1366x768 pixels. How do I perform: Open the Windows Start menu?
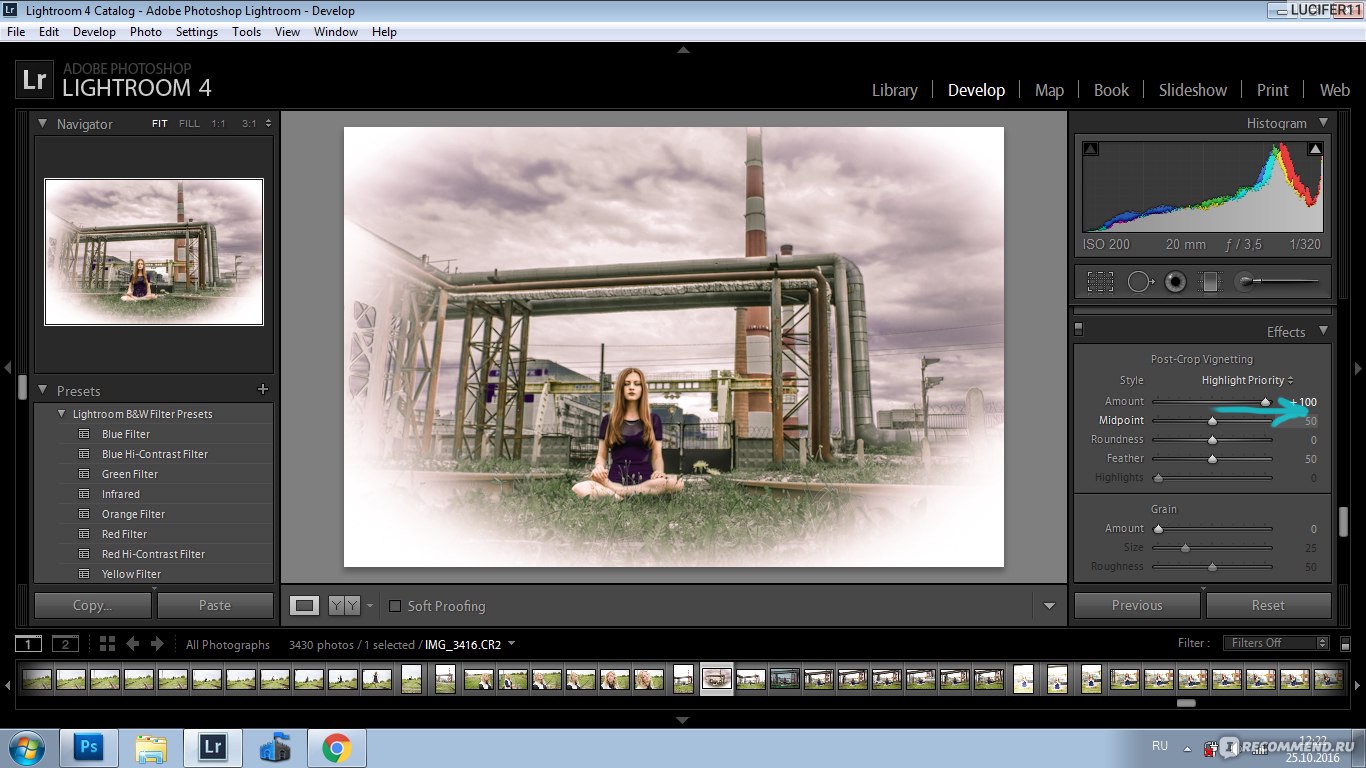click(26, 748)
